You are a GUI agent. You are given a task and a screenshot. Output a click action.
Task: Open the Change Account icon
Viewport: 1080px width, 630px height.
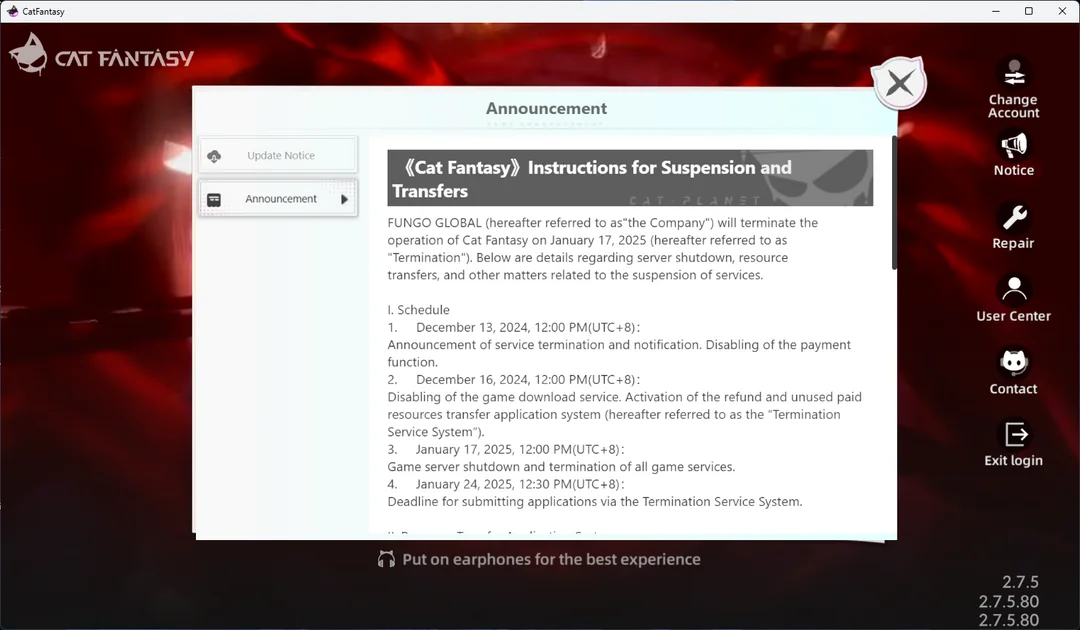pos(1013,74)
